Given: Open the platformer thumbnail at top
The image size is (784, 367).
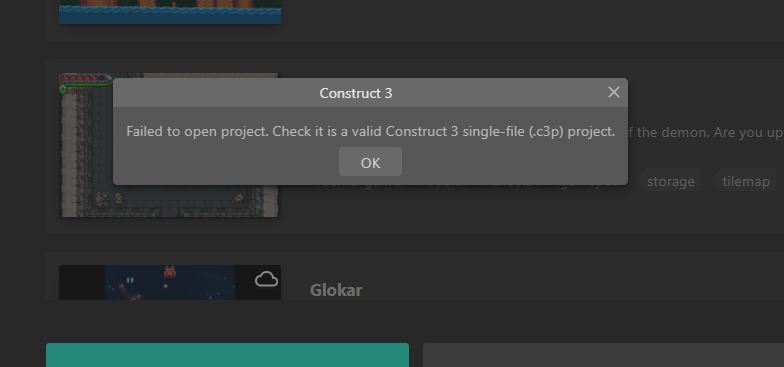Looking at the screenshot, I should 170,12.
